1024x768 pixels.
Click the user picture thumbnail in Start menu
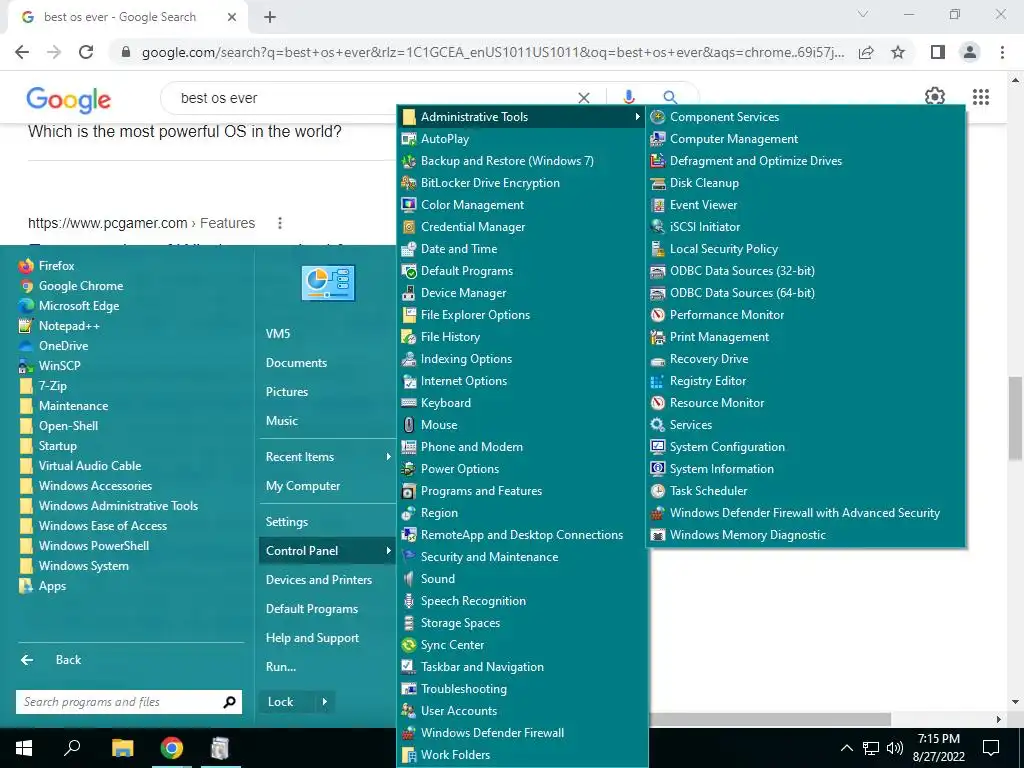(328, 283)
